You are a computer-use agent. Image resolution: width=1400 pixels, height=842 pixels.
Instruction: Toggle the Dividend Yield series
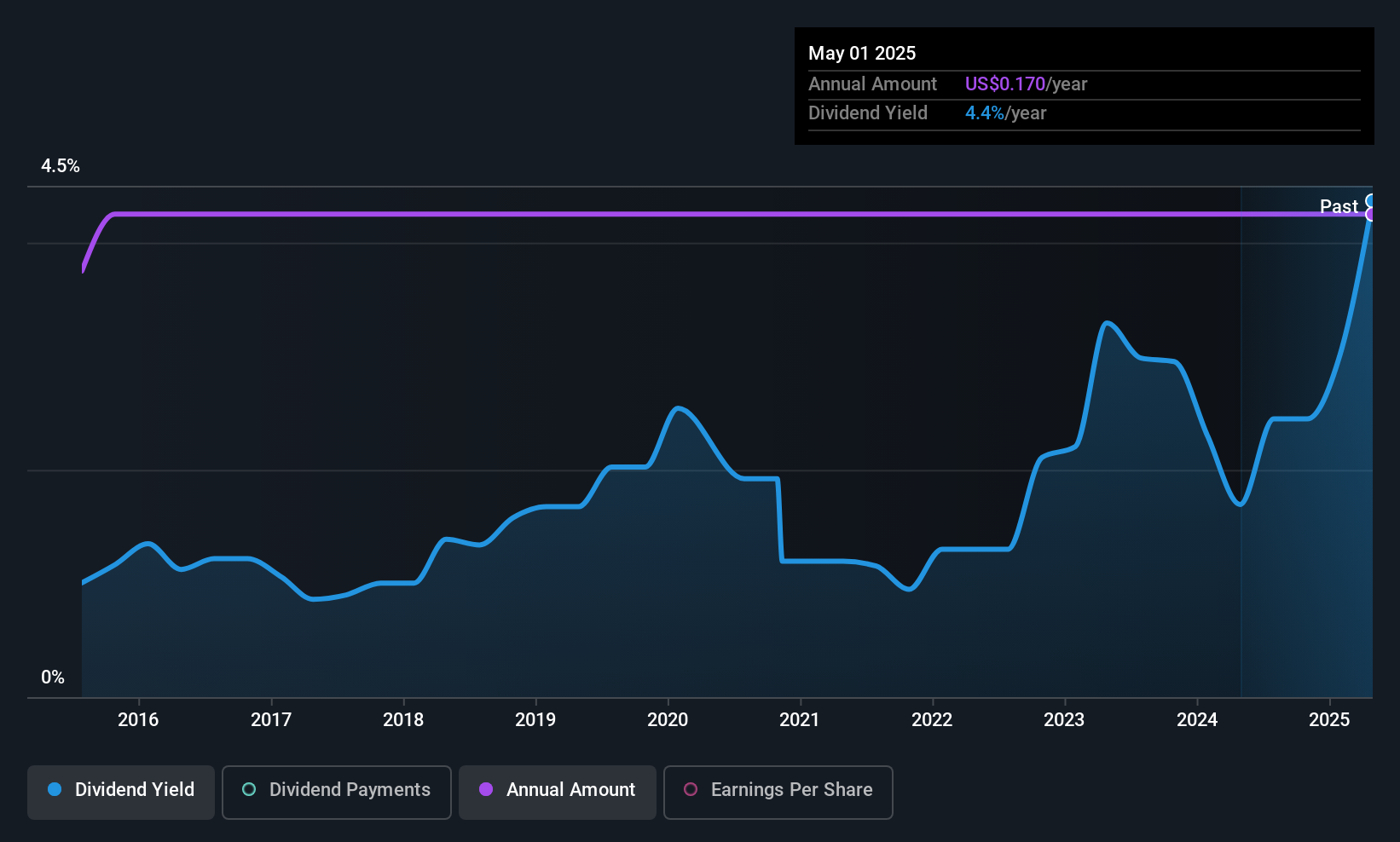(121, 793)
